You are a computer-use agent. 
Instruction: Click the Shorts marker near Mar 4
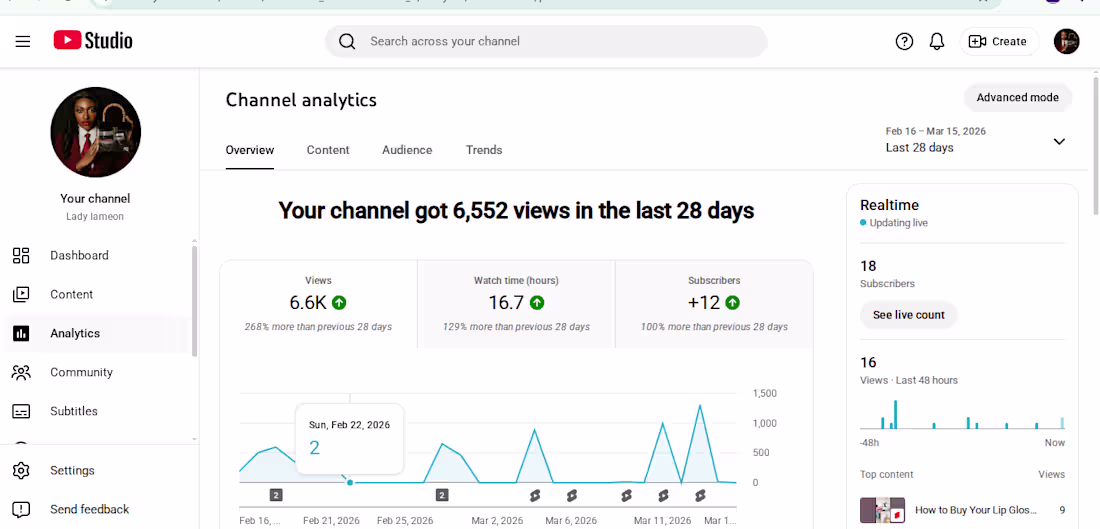point(535,495)
